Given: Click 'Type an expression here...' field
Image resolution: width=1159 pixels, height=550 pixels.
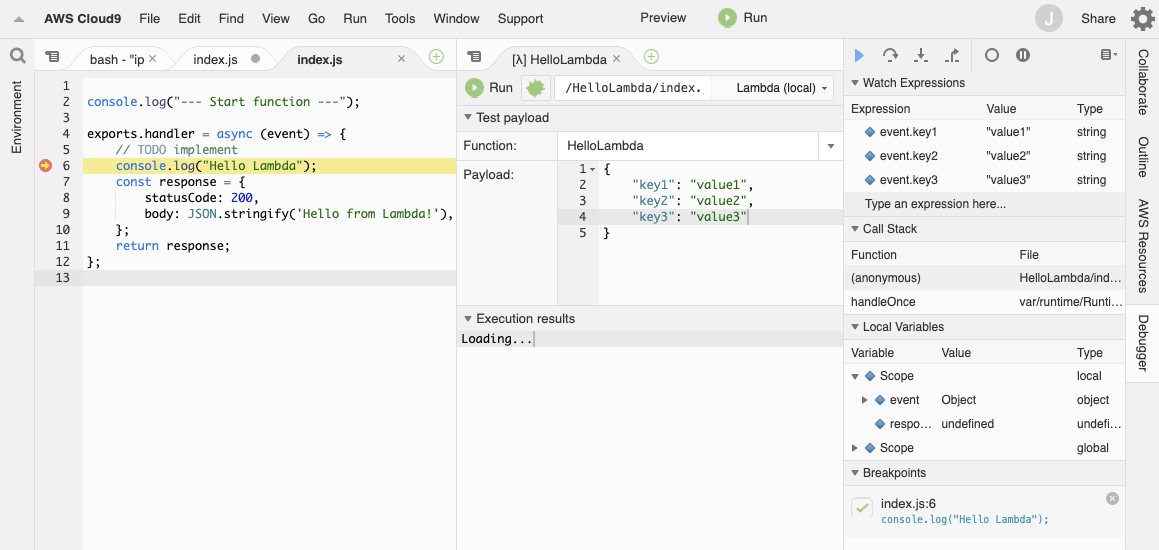Looking at the screenshot, I should 985,204.
